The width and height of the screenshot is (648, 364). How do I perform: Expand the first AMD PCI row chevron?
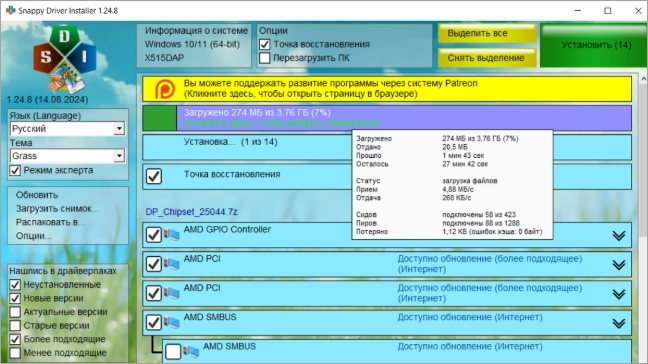pos(619,265)
